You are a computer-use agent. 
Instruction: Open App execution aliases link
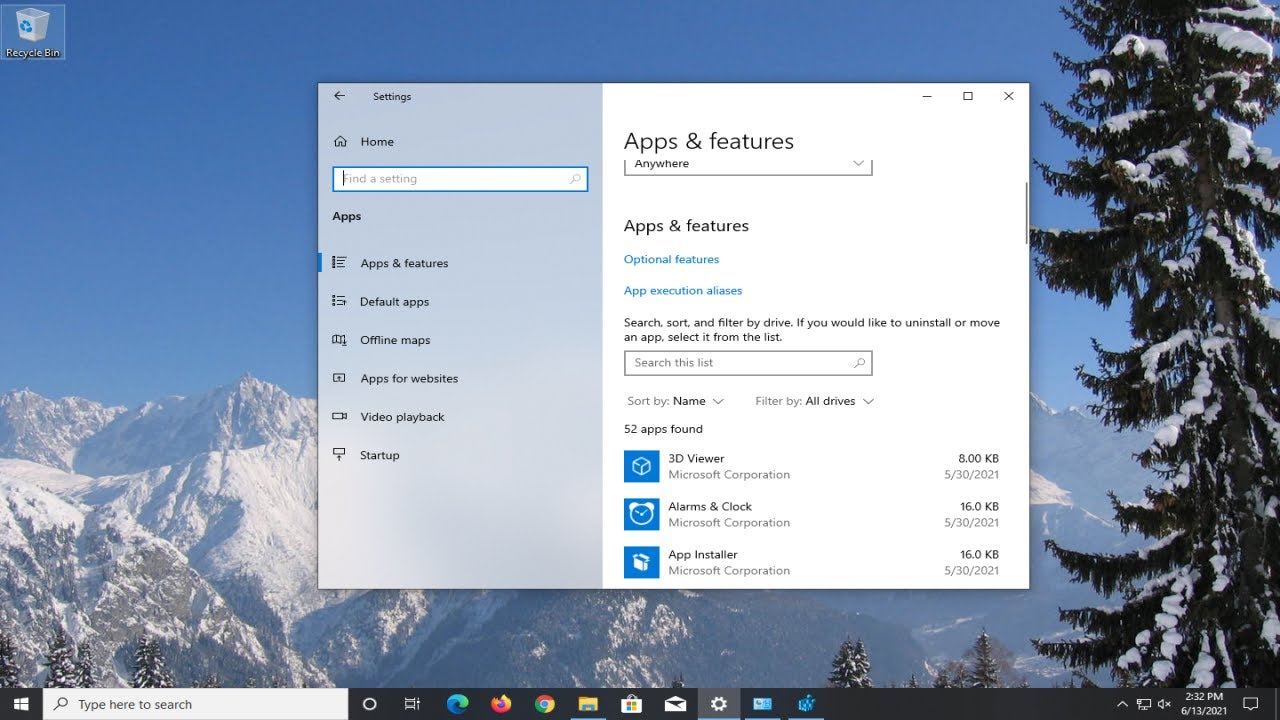[x=683, y=291]
